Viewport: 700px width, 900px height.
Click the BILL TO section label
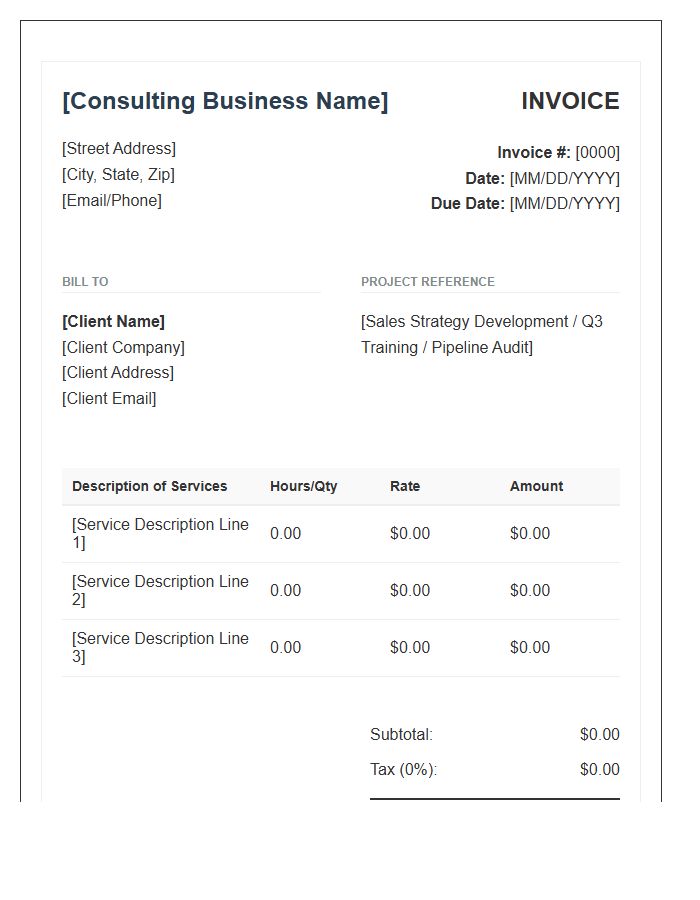(x=85, y=282)
